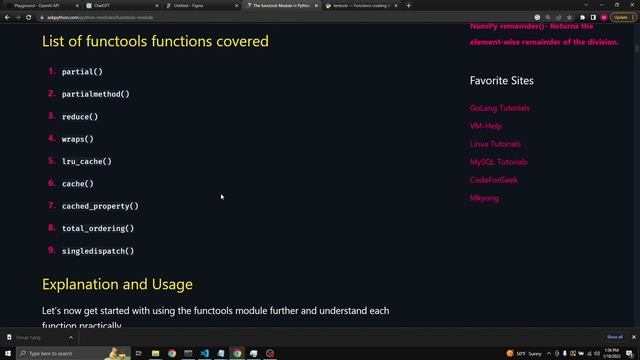Click the total_ordering() list item
640x360 pixels.
pos(98,229)
